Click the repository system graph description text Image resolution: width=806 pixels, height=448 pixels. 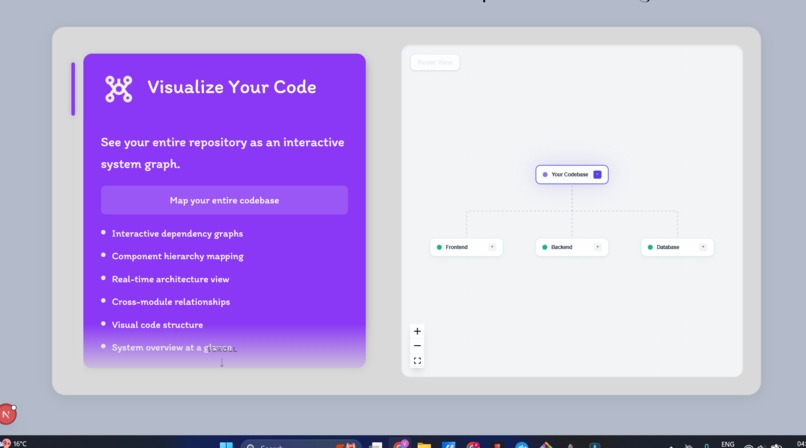[x=223, y=153]
